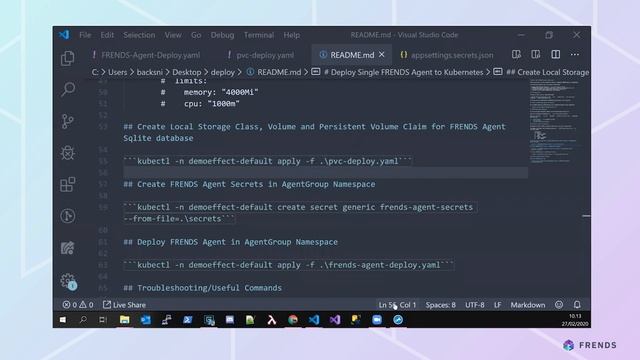The height and width of the screenshot is (360, 640).
Task: Open the Edit menu
Action: pyautogui.click(x=107, y=35)
